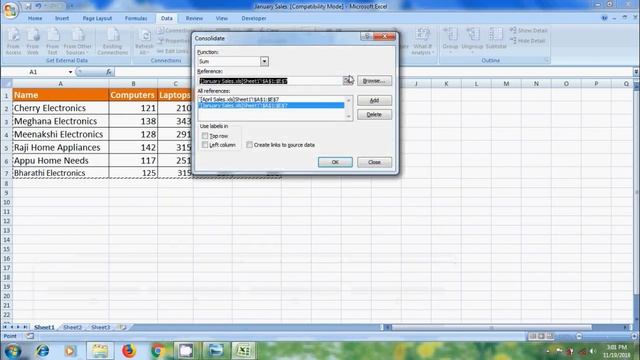Open From Other Sources icon
This screenshot has width=640, height=360.
coord(77,40)
